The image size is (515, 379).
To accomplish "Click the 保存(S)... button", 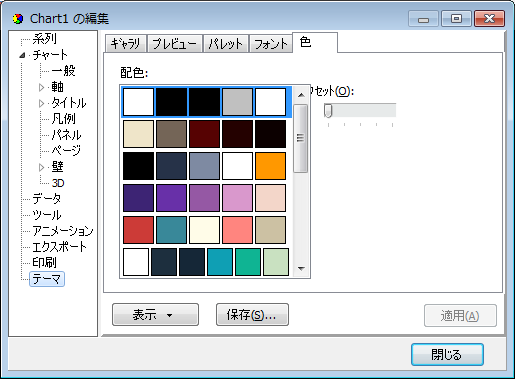I will coord(252,315).
